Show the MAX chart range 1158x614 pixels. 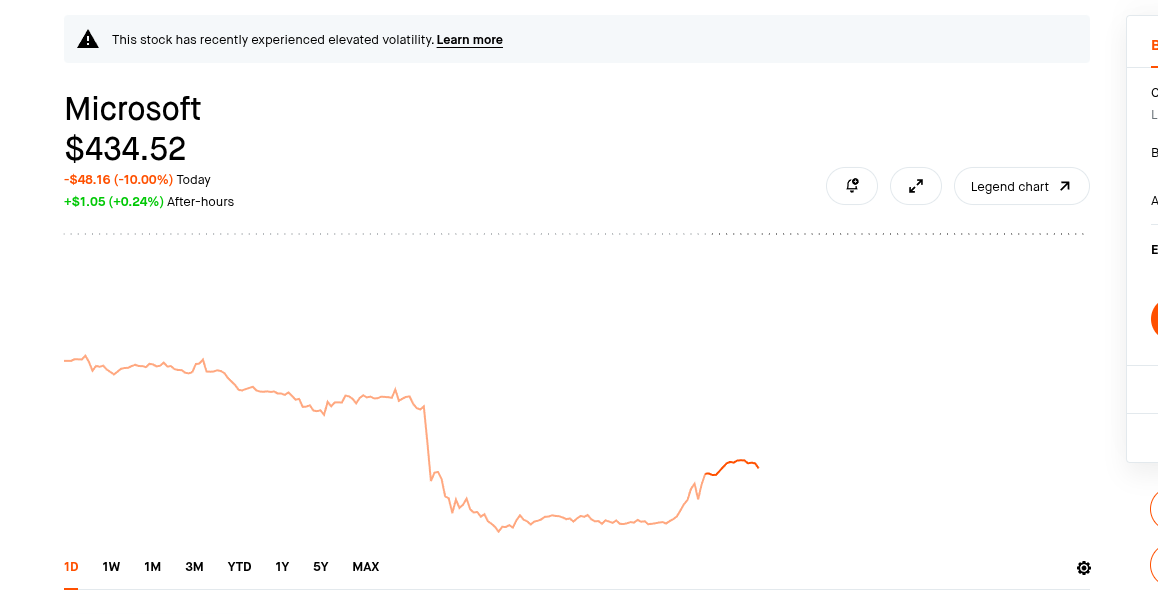click(365, 567)
